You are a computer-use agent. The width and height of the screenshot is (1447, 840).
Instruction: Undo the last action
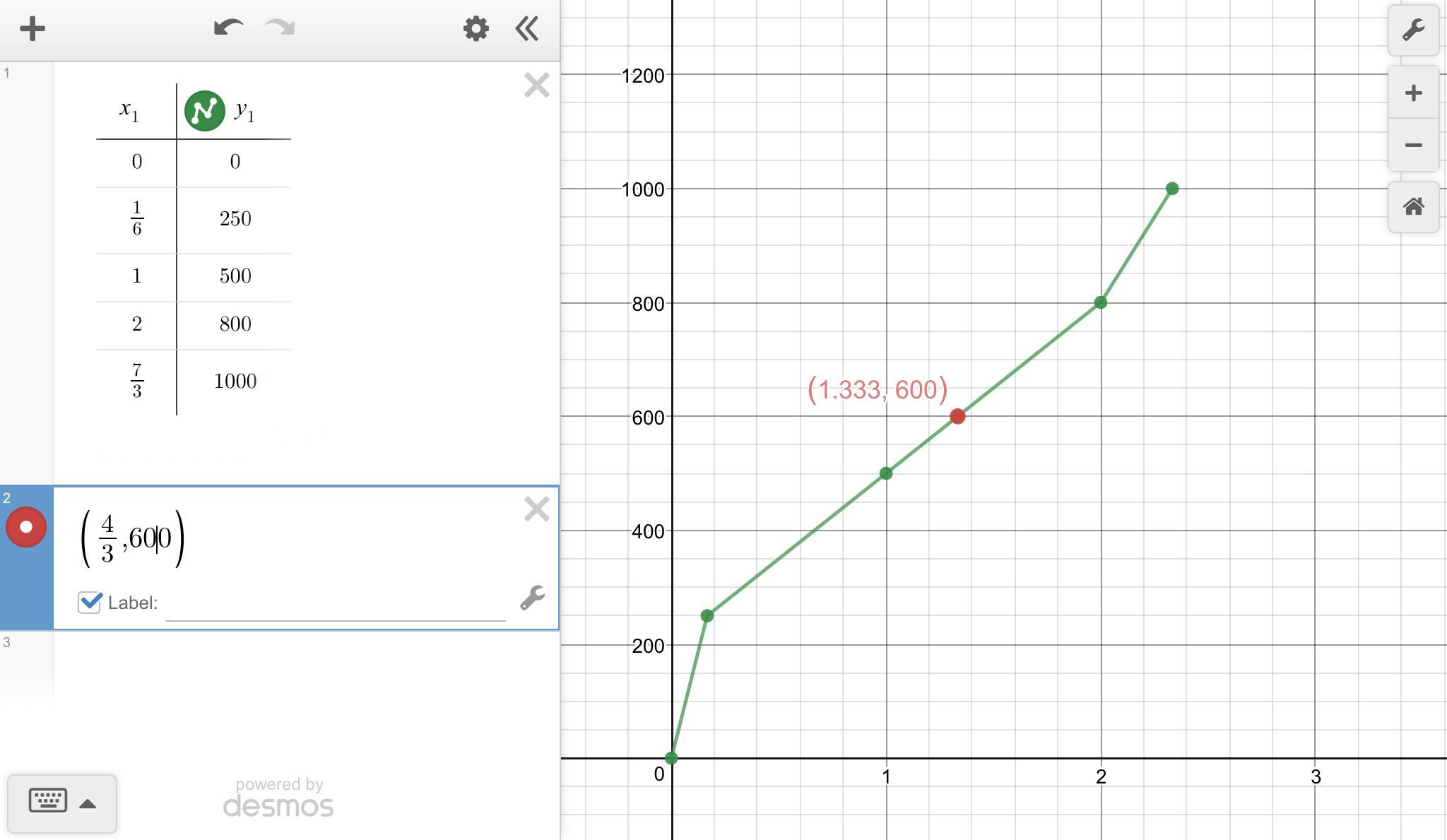pos(228,28)
